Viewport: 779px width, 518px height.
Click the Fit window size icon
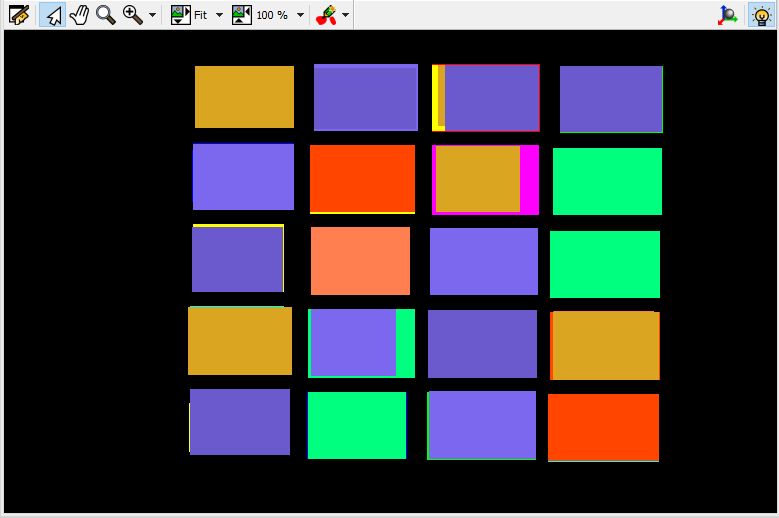pos(180,15)
